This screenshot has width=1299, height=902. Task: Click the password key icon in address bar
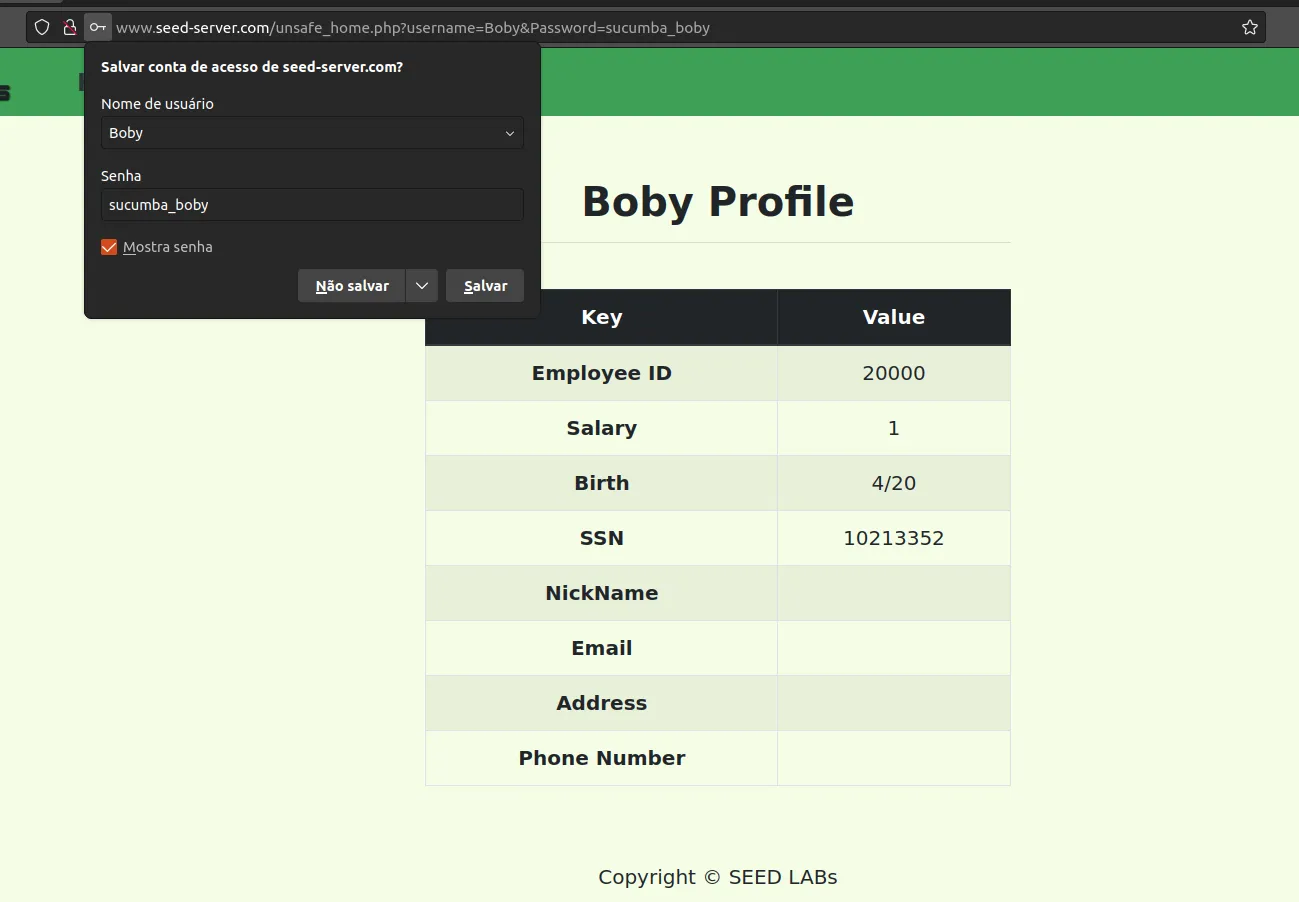[x=97, y=28]
